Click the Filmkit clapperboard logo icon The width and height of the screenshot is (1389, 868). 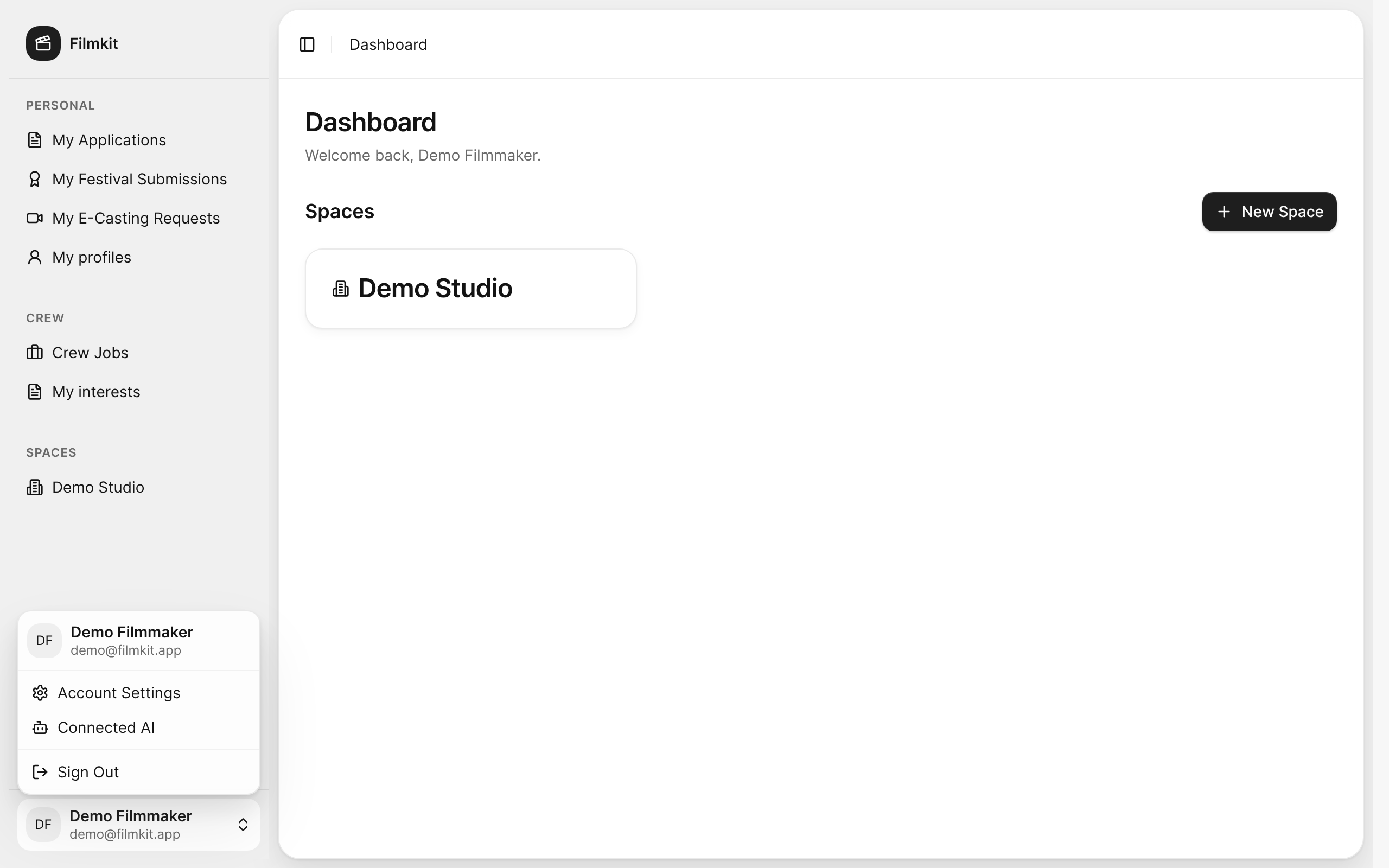[43, 43]
